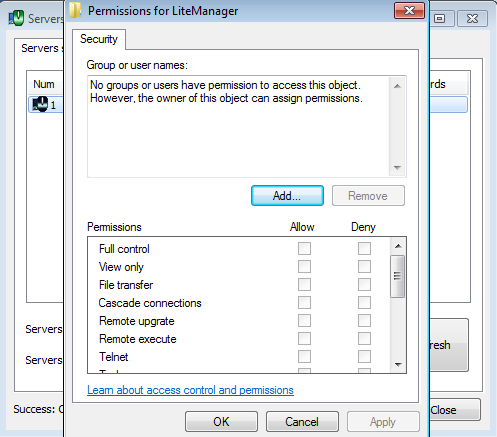Image resolution: width=497 pixels, height=437 pixels.
Task: Deny Cascade connections permission
Action: tap(364, 302)
